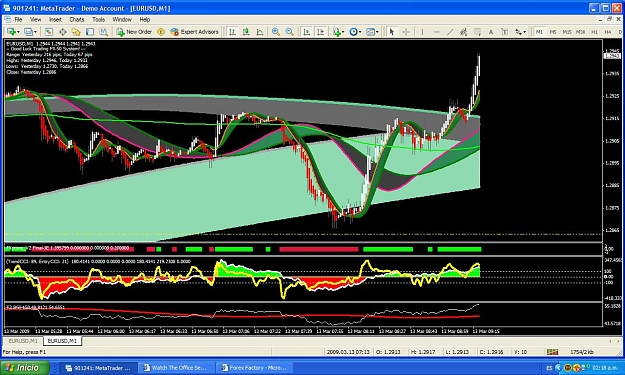Open the Periods clock icon

point(353,32)
